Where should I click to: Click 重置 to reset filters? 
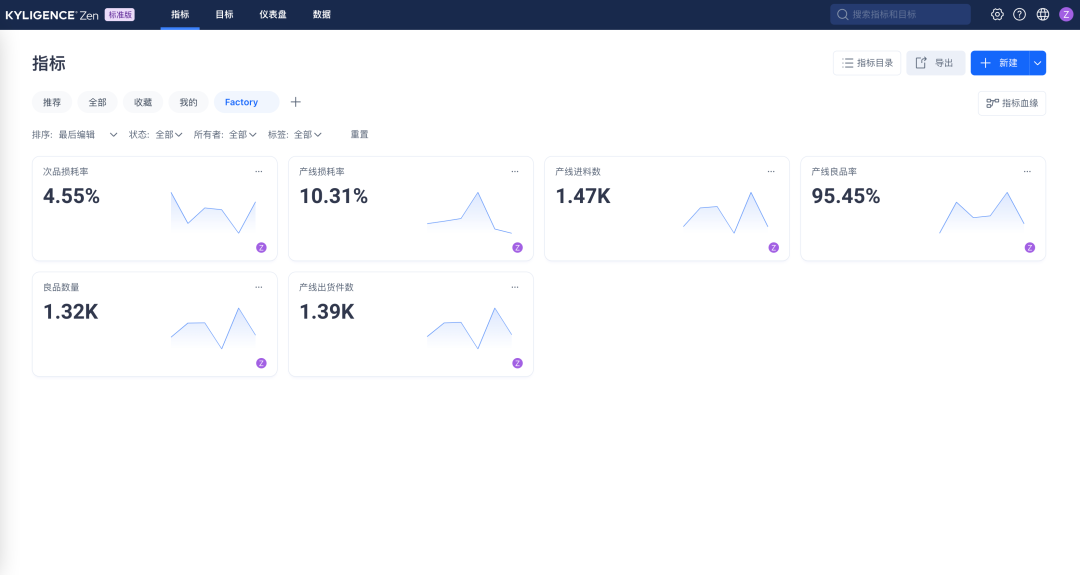(x=360, y=135)
